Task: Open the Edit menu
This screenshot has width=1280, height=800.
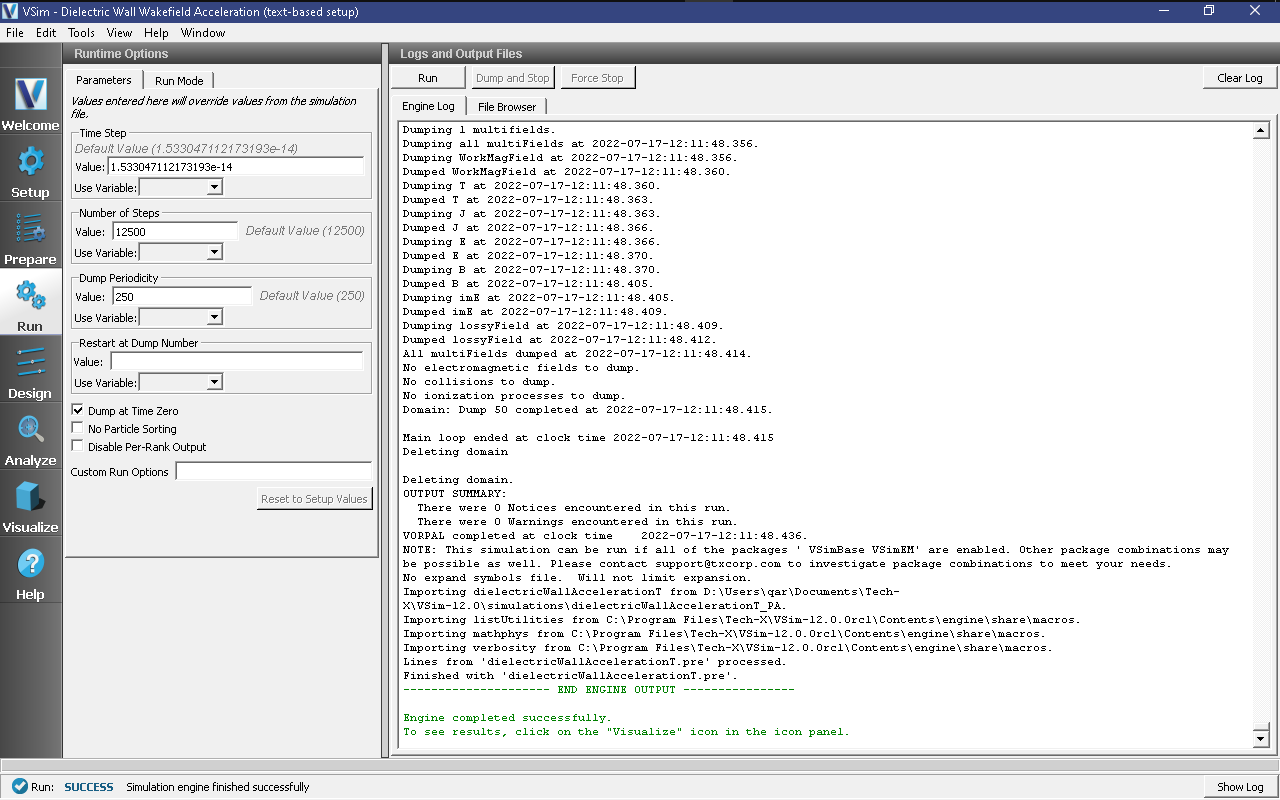Action: (x=46, y=33)
